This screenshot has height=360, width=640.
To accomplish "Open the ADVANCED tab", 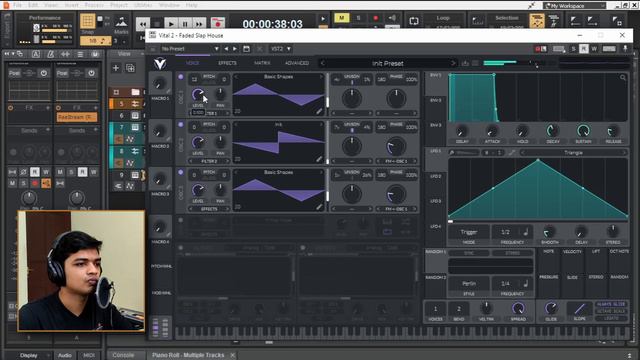I will [x=297, y=63].
